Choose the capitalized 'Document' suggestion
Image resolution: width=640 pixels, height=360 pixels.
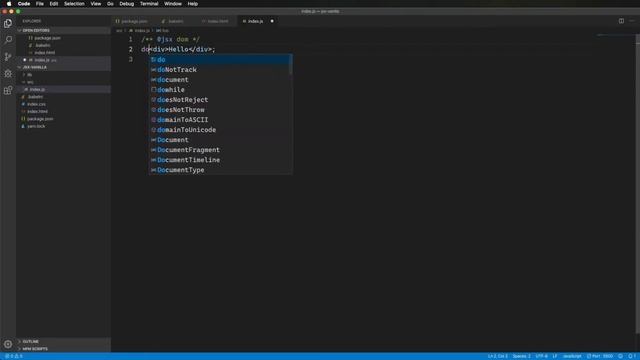pos(220,140)
